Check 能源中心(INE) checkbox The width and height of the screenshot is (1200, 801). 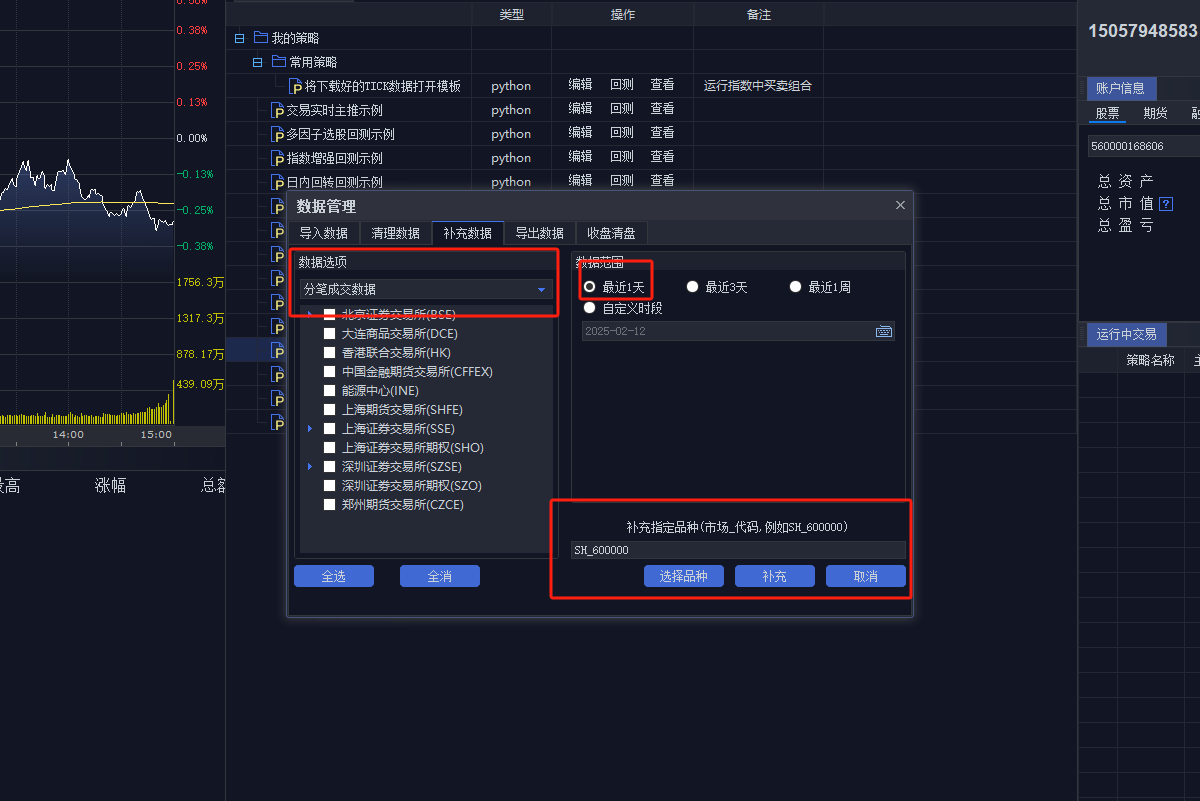[x=329, y=390]
